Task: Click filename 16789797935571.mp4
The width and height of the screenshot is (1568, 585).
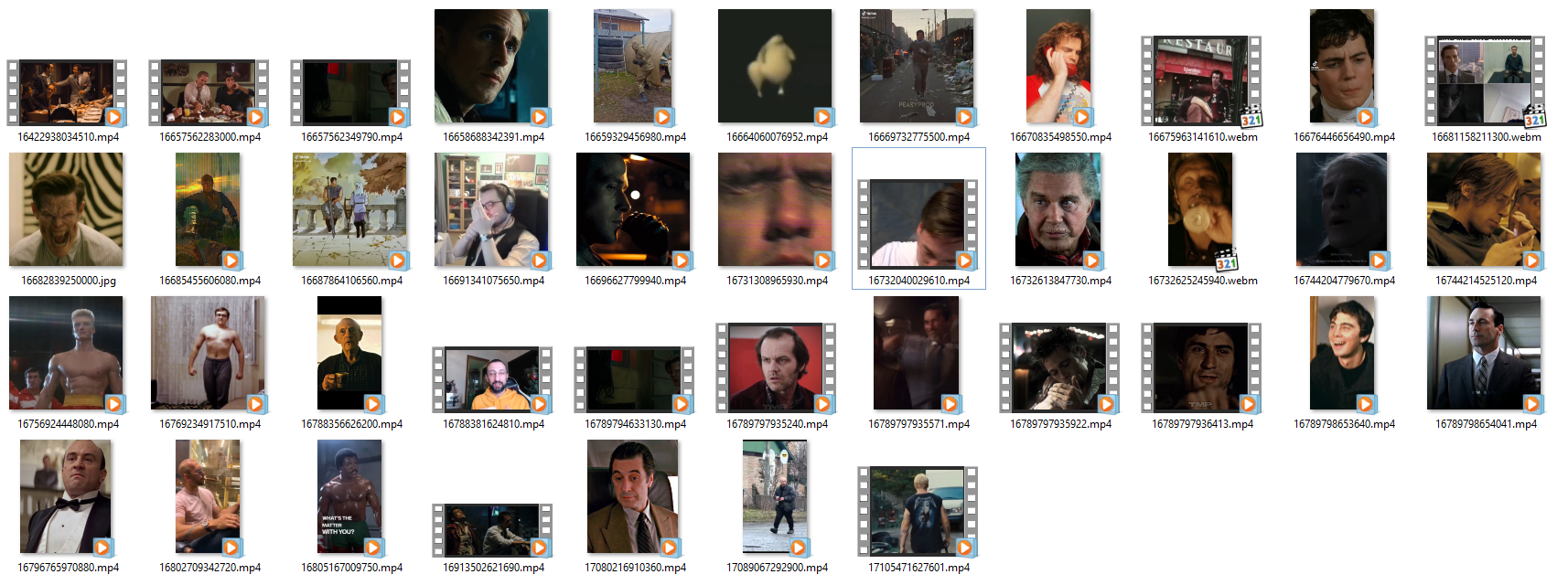Action: tap(919, 424)
